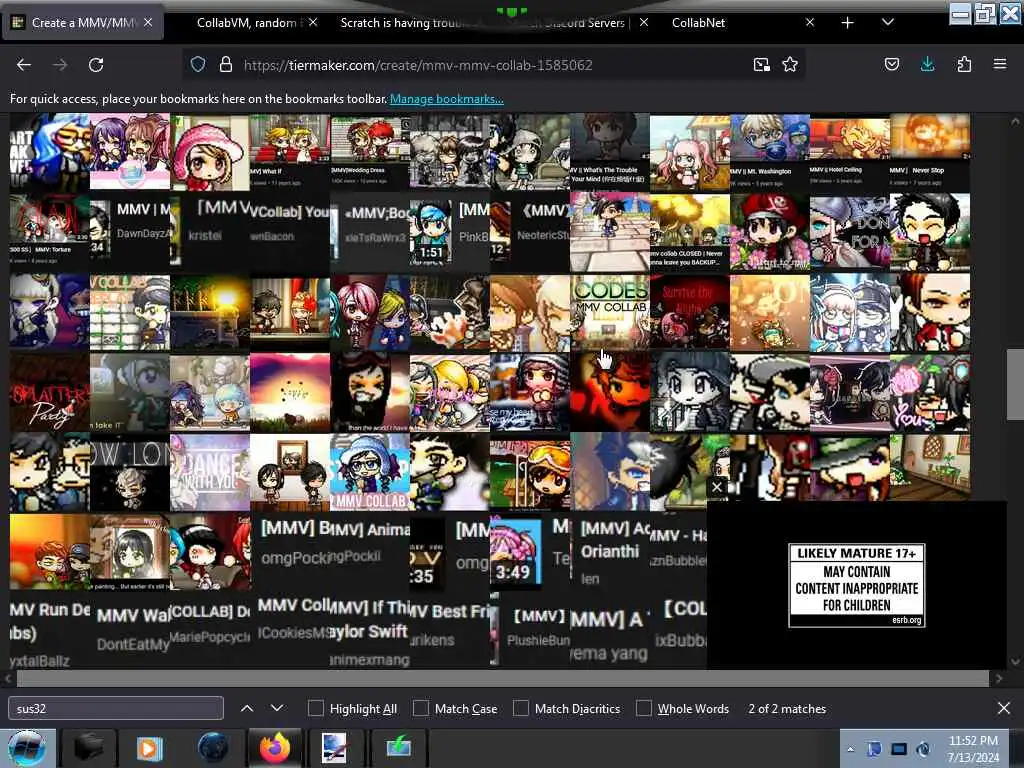The width and height of the screenshot is (1024, 768).
Task: Click the forward navigation arrow
Action: click(x=60, y=65)
